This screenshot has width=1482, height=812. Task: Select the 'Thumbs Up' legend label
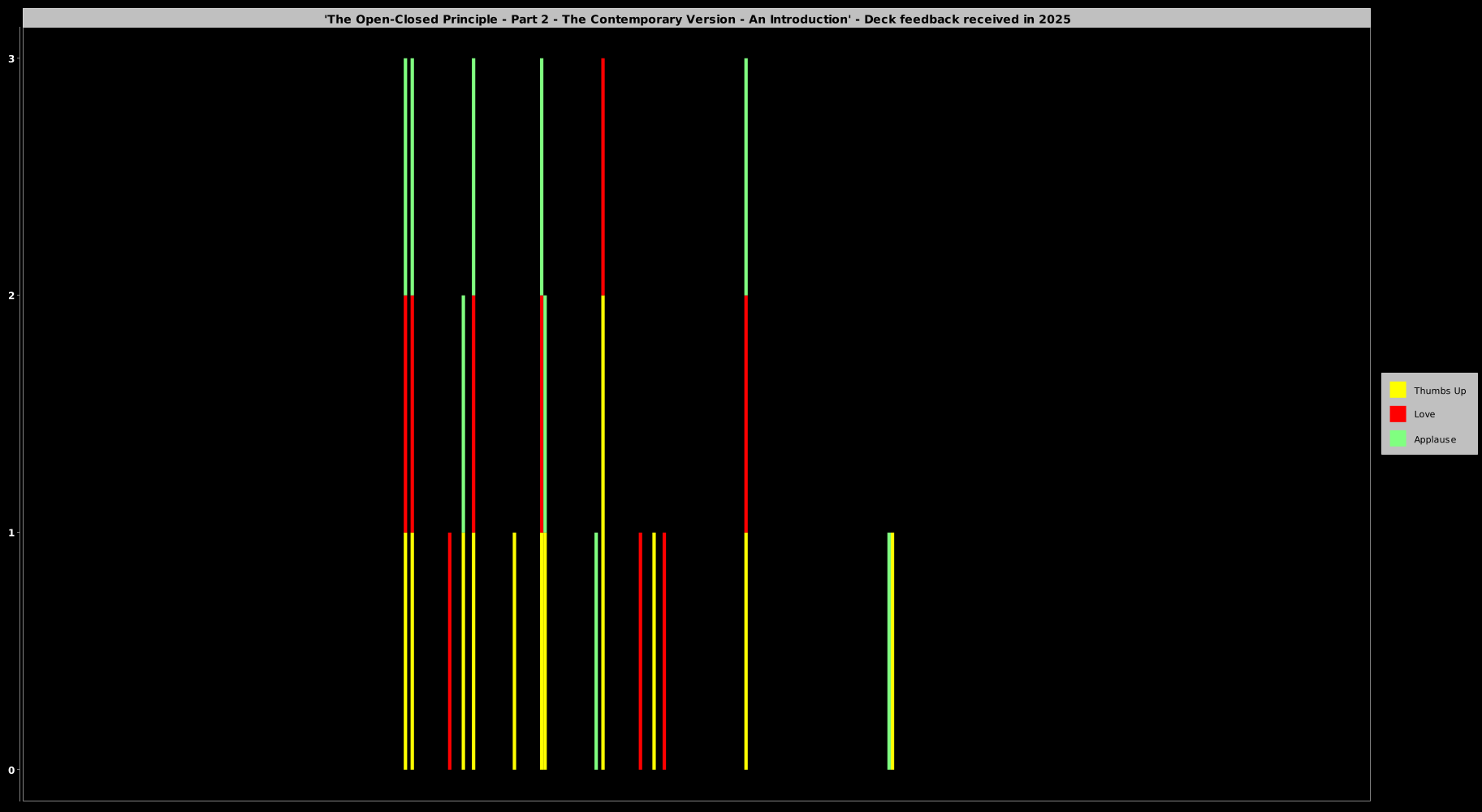pos(1439,391)
